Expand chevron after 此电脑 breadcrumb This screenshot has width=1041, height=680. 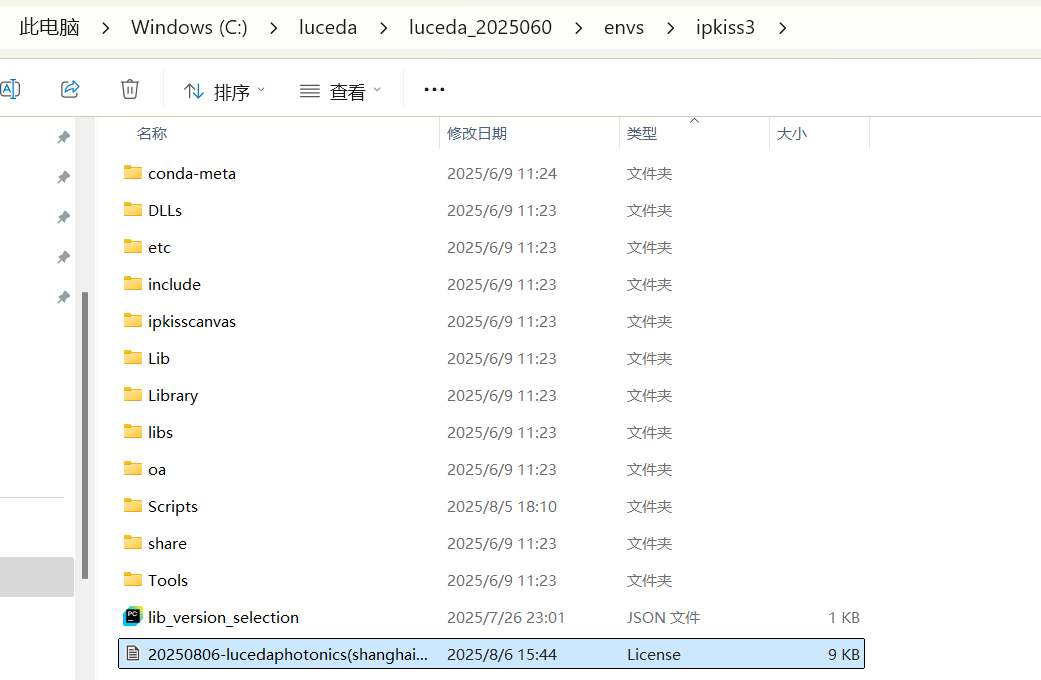pyautogui.click(x=106, y=28)
